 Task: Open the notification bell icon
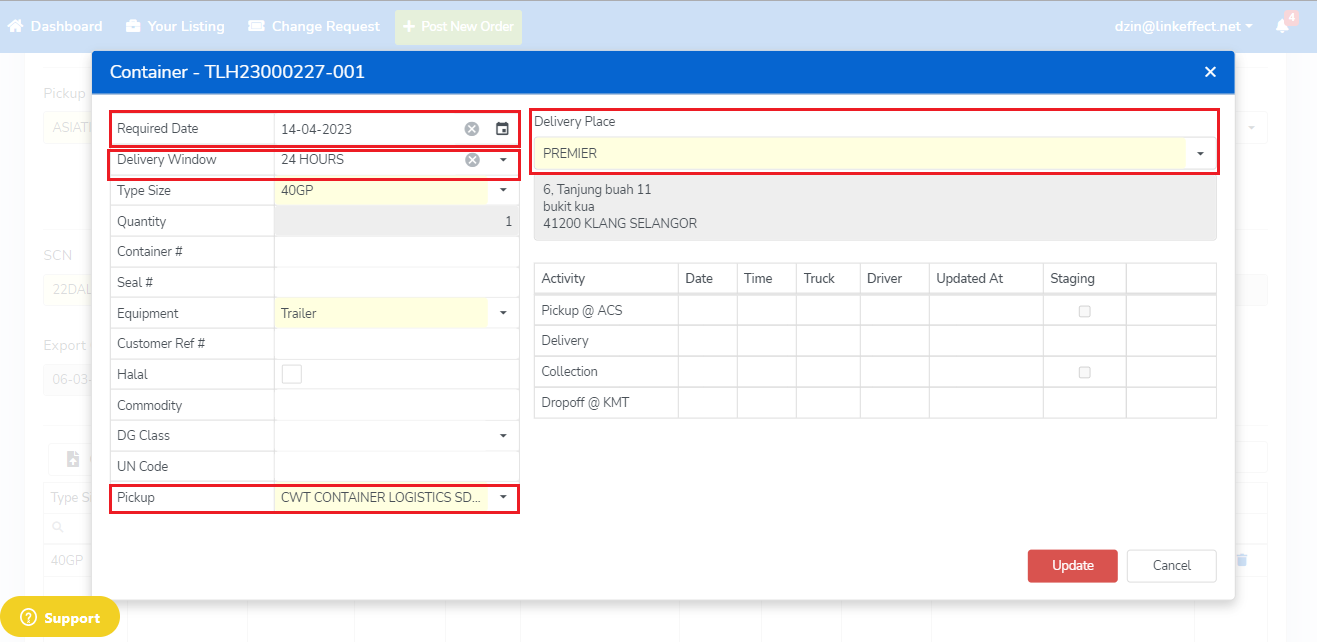1282,26
